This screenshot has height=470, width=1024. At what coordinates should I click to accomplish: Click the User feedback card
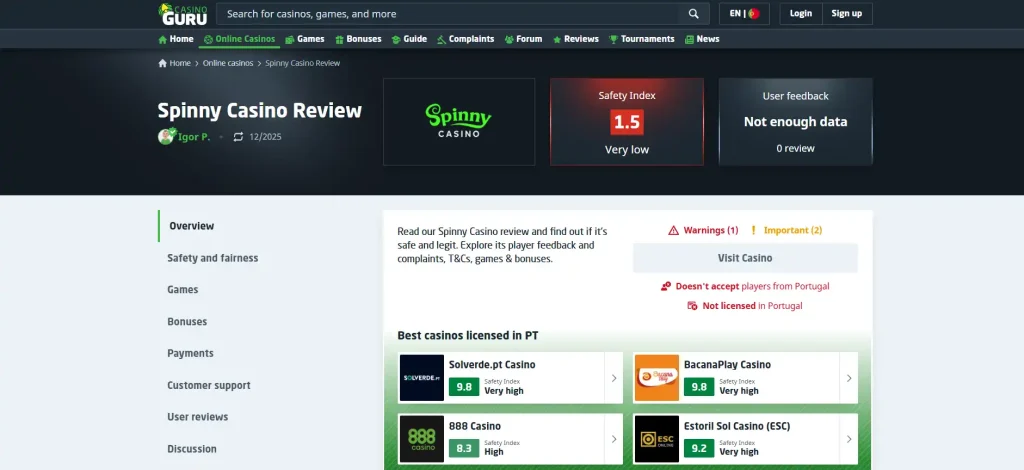point(795,122)
